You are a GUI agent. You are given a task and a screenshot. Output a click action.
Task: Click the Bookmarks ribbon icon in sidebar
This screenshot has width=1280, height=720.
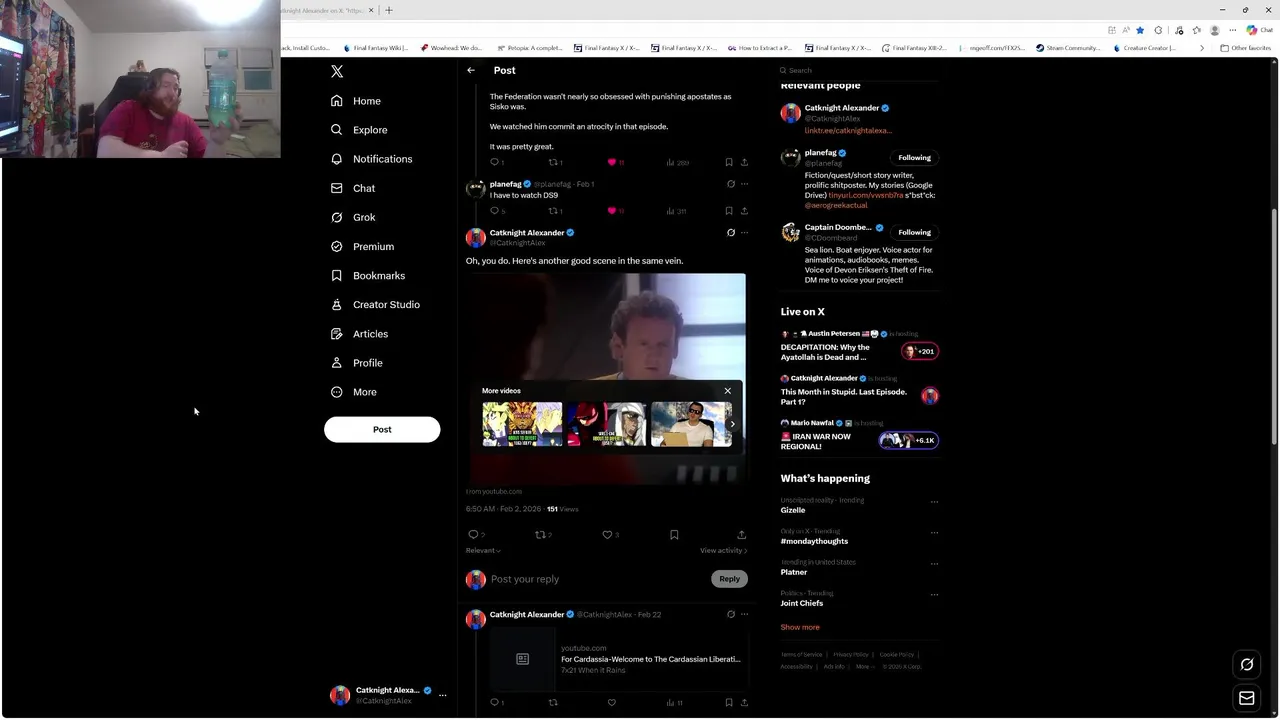pos(337,275)
